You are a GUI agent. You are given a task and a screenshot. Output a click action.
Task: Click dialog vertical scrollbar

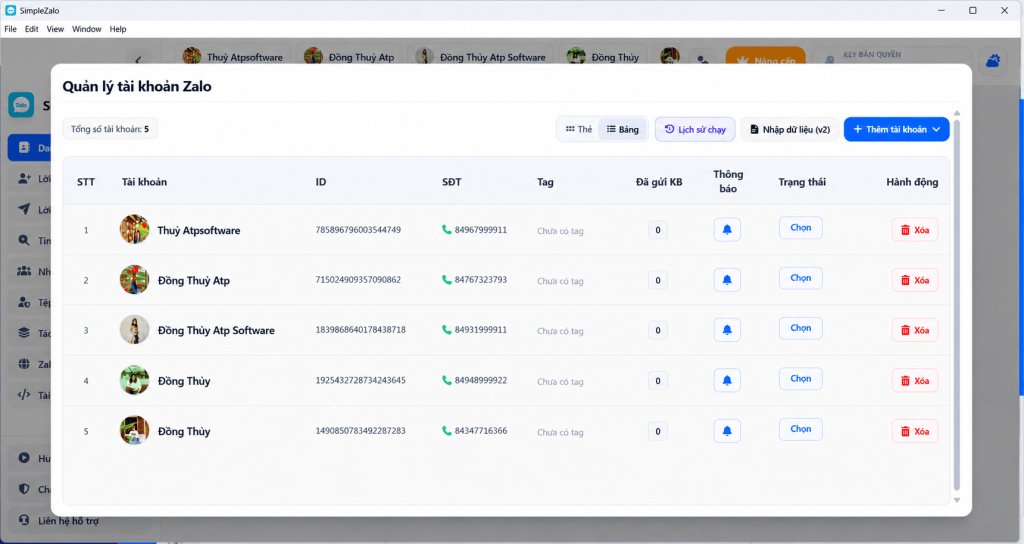pos(957,304)
